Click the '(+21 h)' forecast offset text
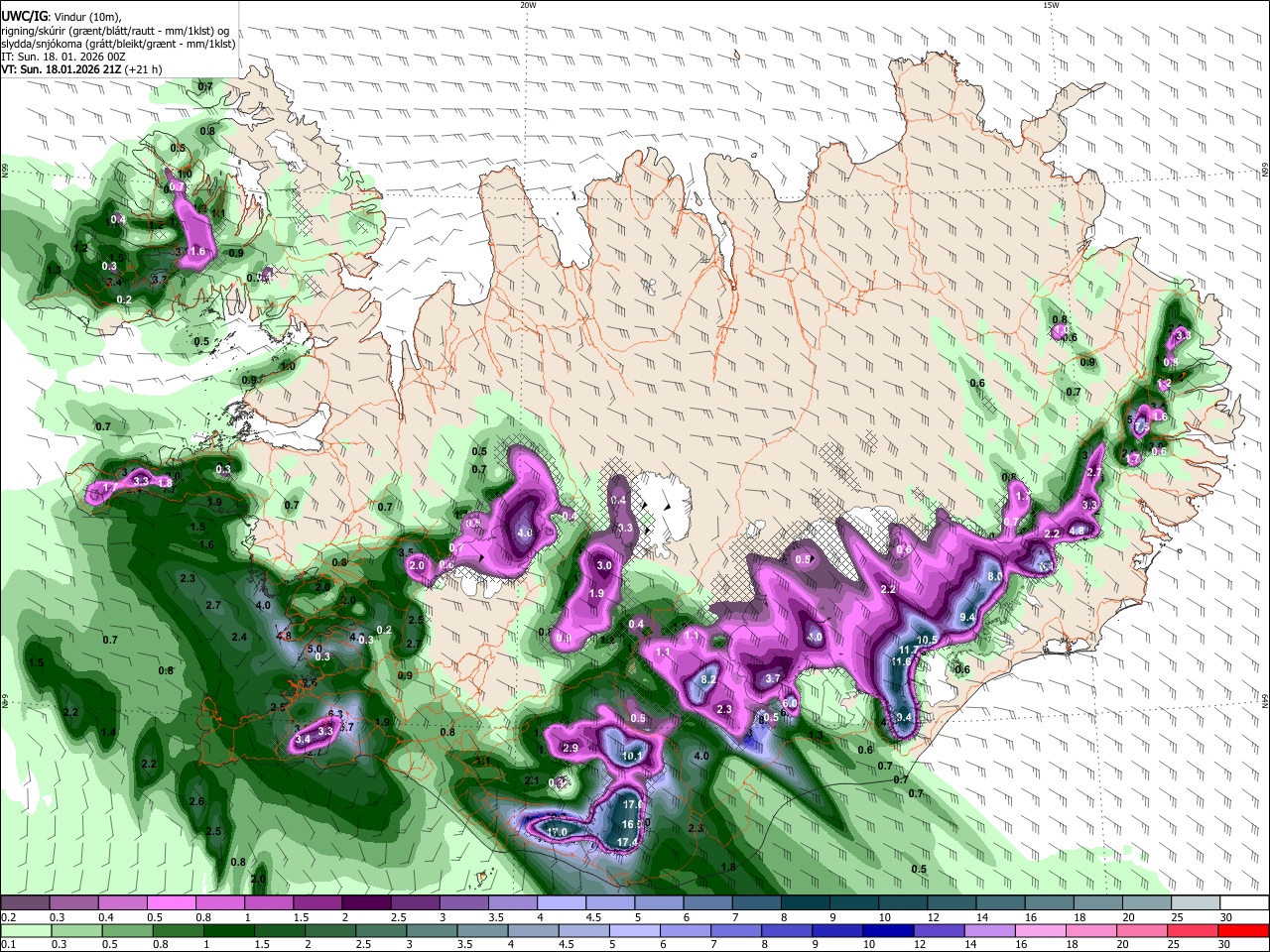Screen dimensions: 1270x952 pos(144,70)
